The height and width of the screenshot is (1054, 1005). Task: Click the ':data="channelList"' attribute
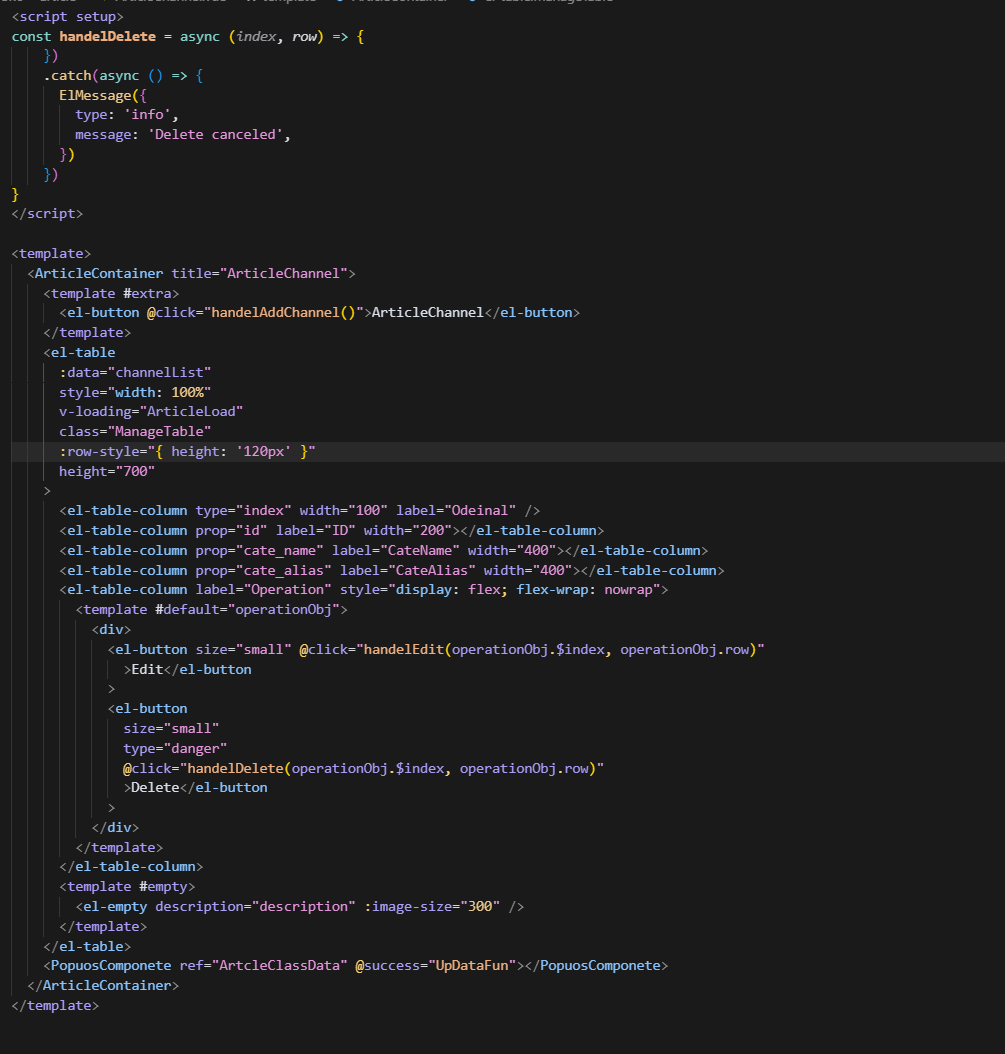click(135, 372)
